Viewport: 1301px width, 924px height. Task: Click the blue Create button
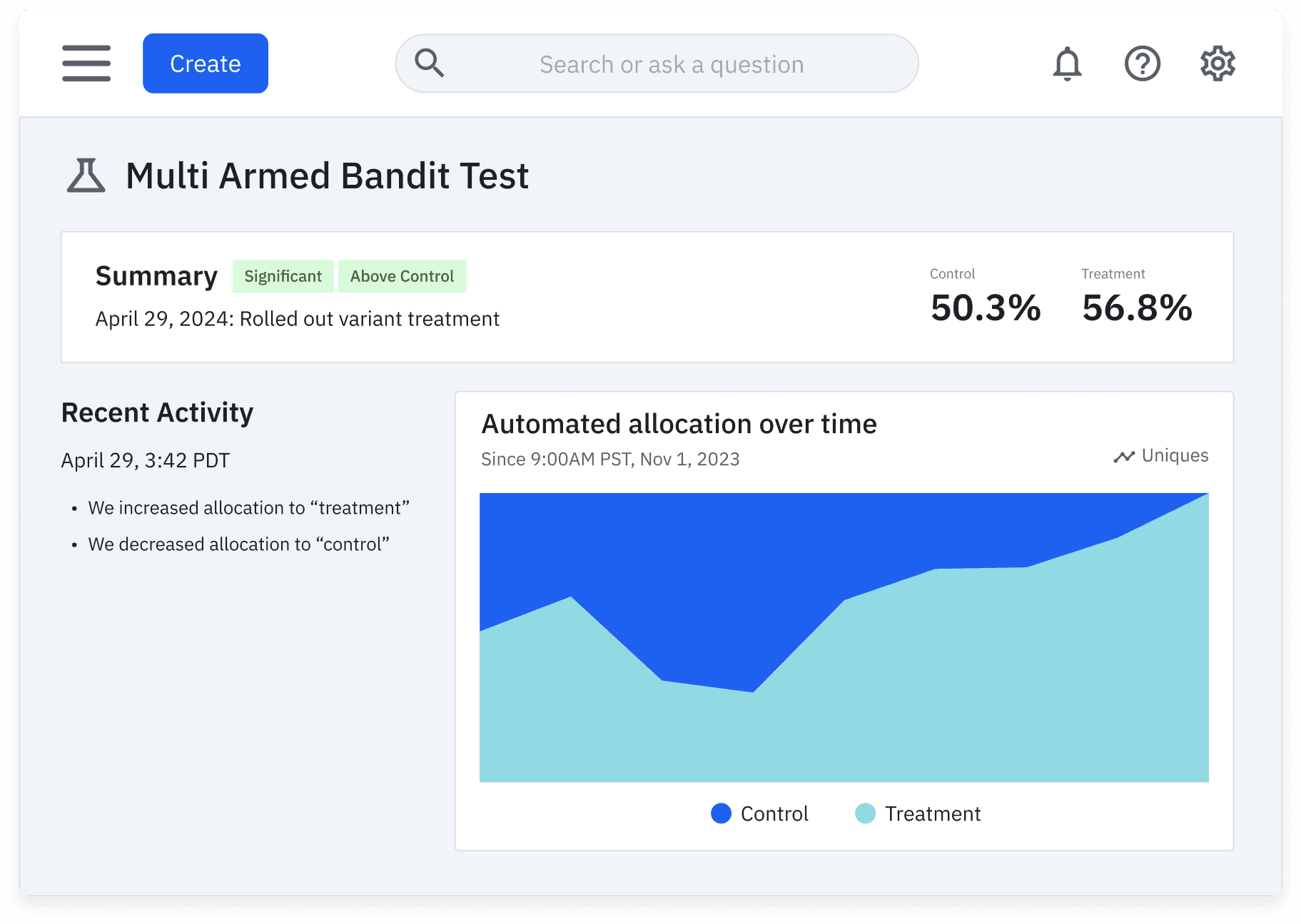pyautogui.click(x=206, y=64)
